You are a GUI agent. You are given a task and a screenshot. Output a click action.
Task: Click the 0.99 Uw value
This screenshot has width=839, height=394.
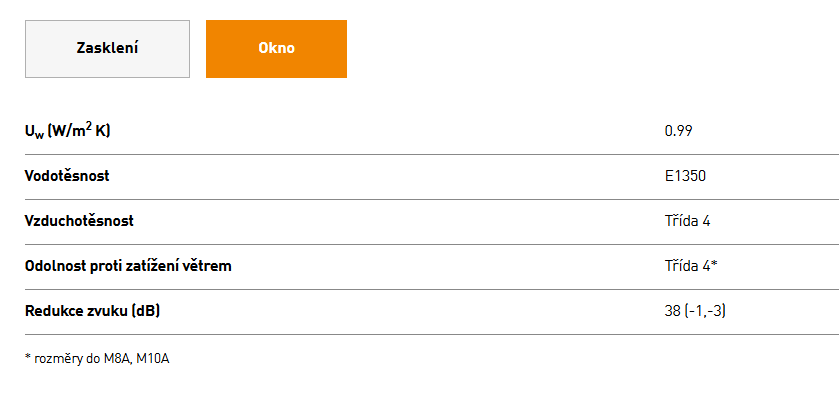678,131
